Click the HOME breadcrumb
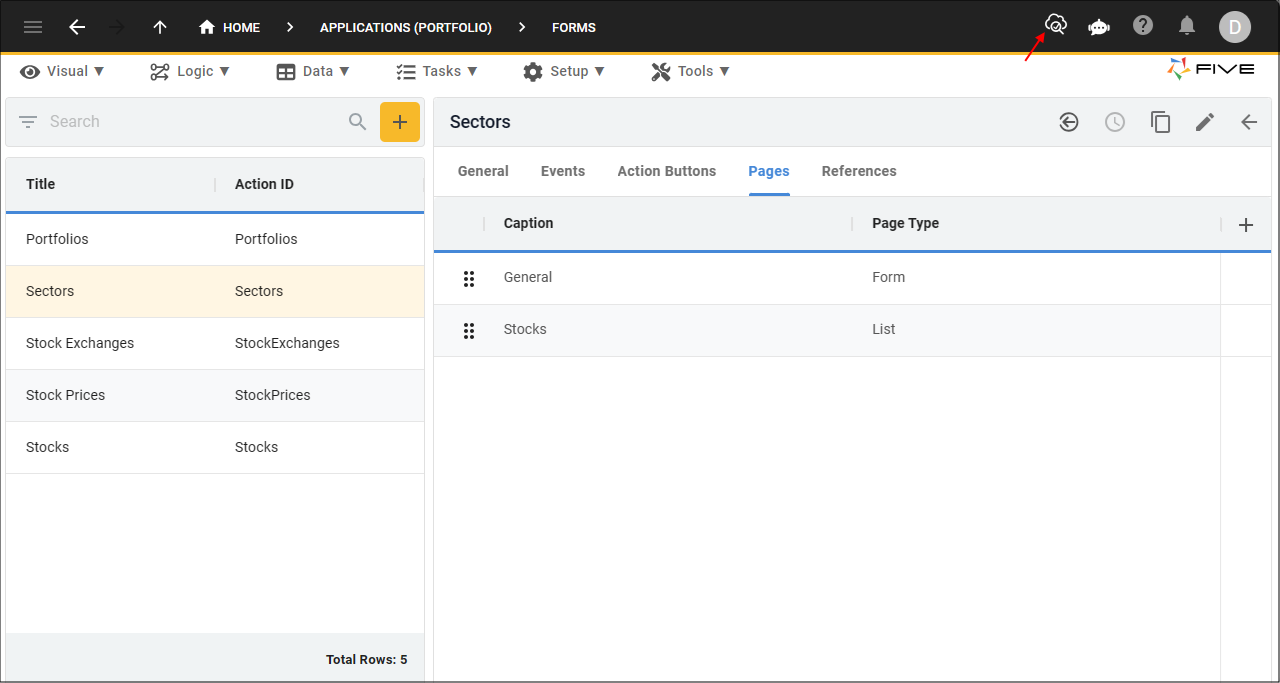Viewport: 1280px width, 683px height. [229, 27]
